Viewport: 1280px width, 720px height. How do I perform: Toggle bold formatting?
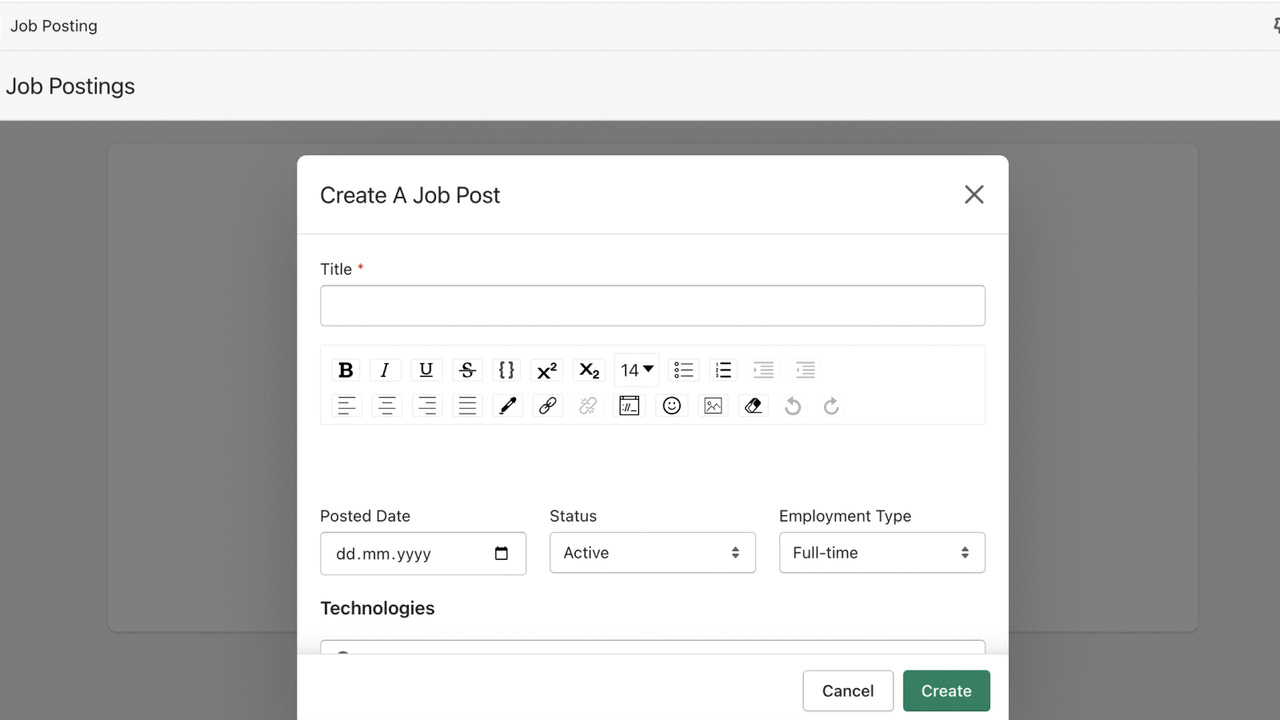coord(345,370)
